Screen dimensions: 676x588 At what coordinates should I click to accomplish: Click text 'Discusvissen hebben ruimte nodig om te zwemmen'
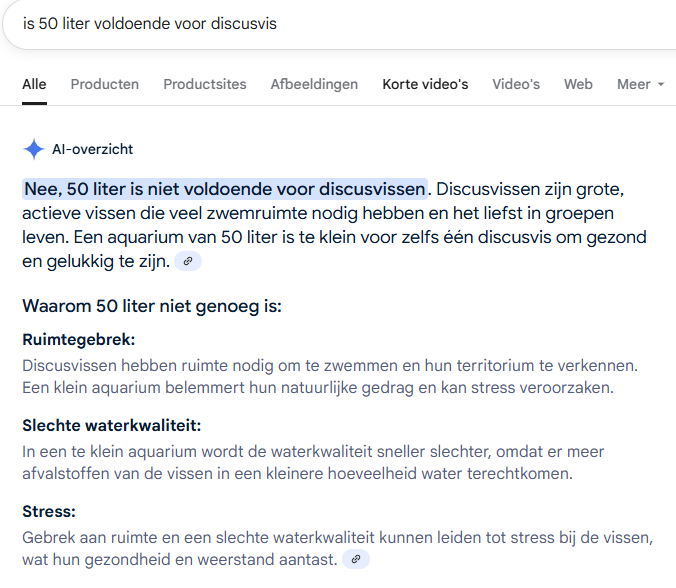pos(210,366)
